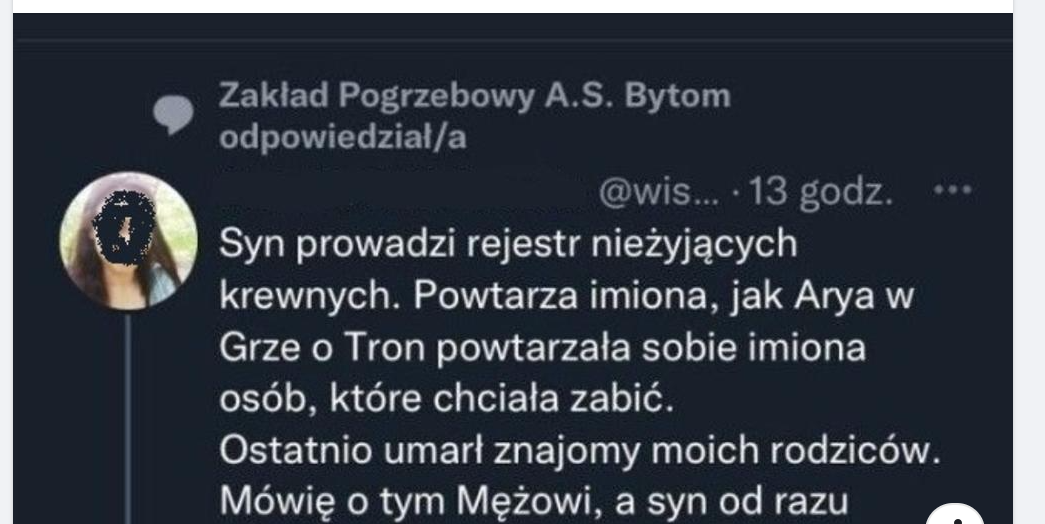1045x524 pixels.
Task: Click the line "Syn prowadzi rejestr nieżyjących"
Action: click(x=508, y=245)
